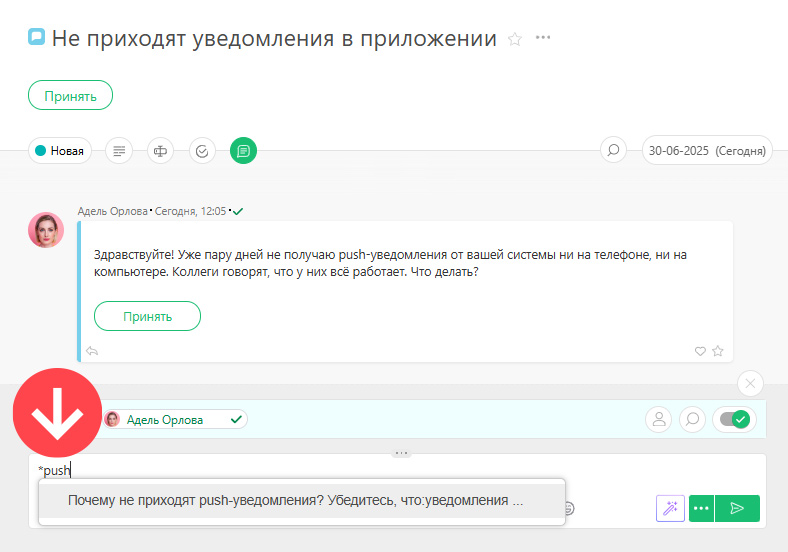Select the push-уведомления template suggestion

tap(302, 501)
